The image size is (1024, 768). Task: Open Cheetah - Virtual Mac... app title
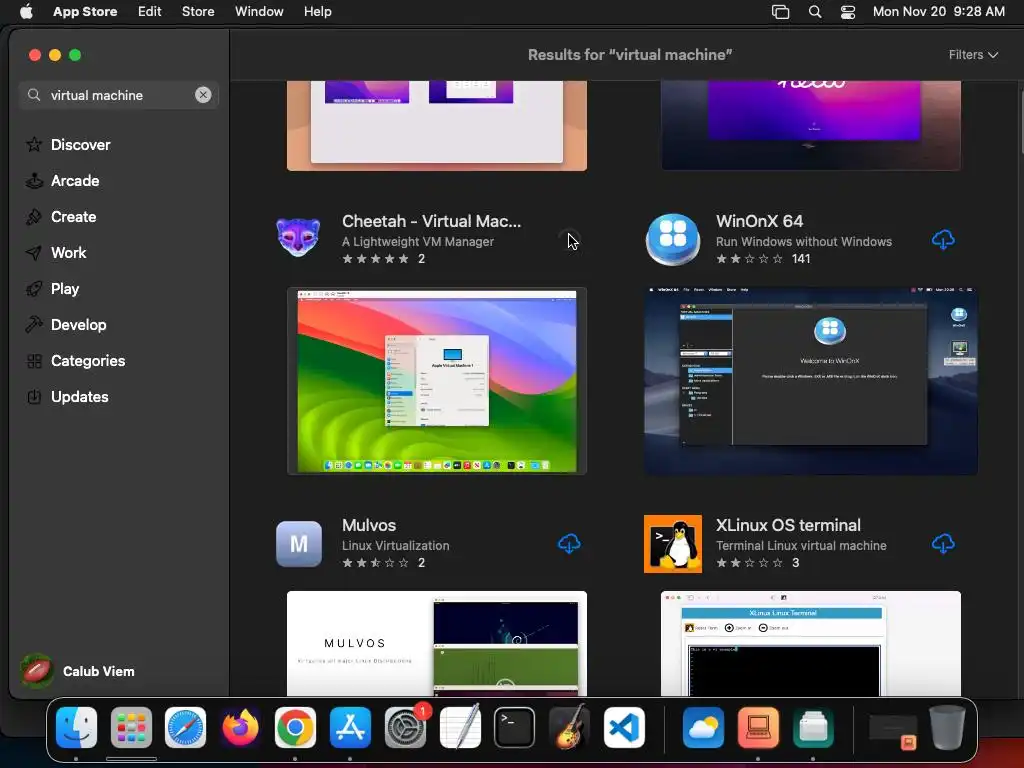tap(431, 221)
